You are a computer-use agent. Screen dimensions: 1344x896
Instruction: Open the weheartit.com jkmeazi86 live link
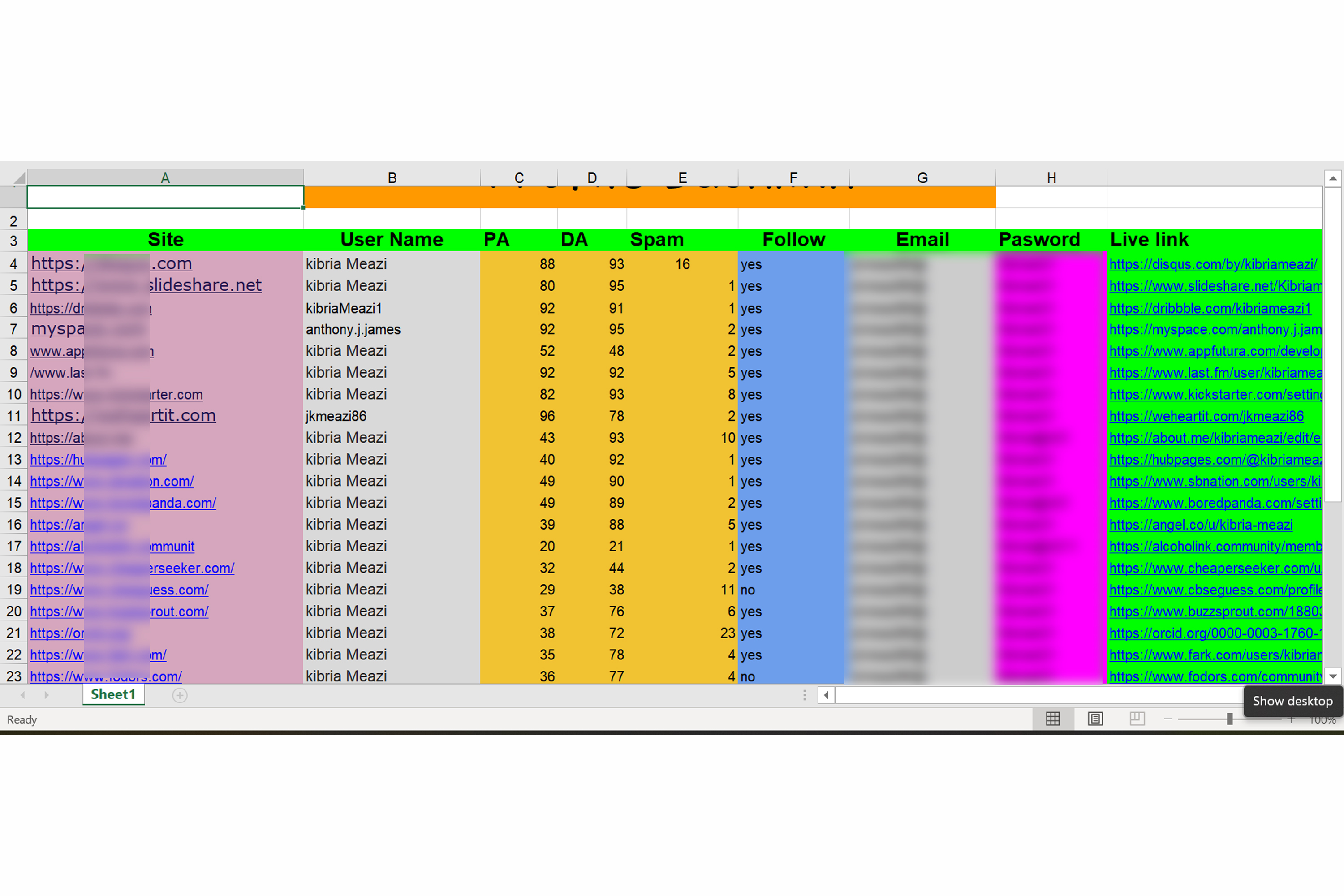click(x=1206, y=416)
